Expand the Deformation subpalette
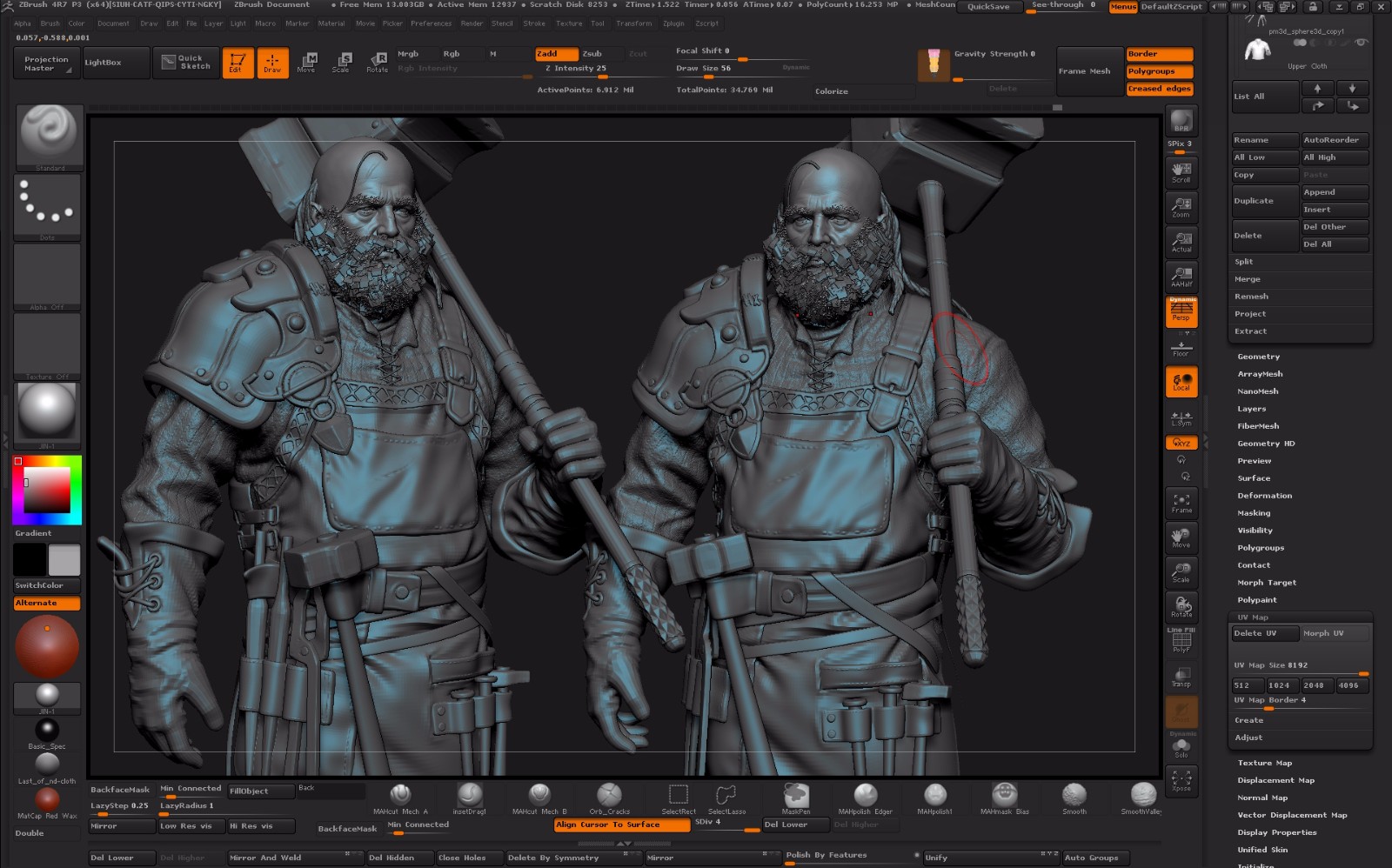The width and height of the screenshot is (1392, 868). click(x=1265, y=496)
